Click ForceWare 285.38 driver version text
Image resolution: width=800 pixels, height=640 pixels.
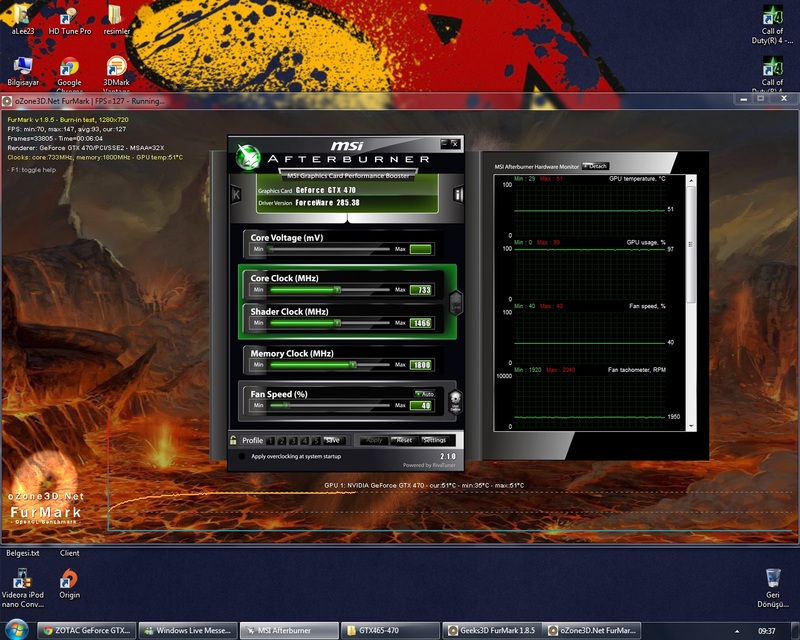coord(328,203)
